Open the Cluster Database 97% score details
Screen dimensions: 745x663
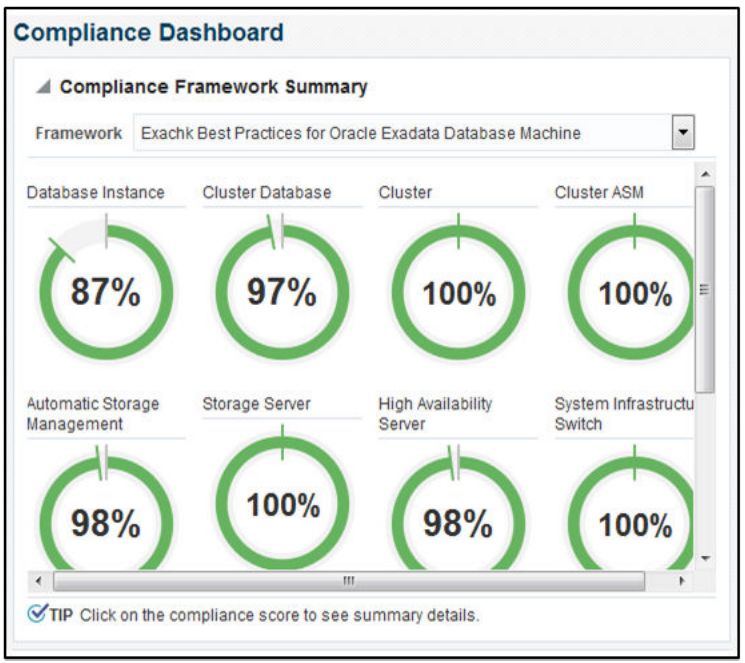tap(282, 293)
